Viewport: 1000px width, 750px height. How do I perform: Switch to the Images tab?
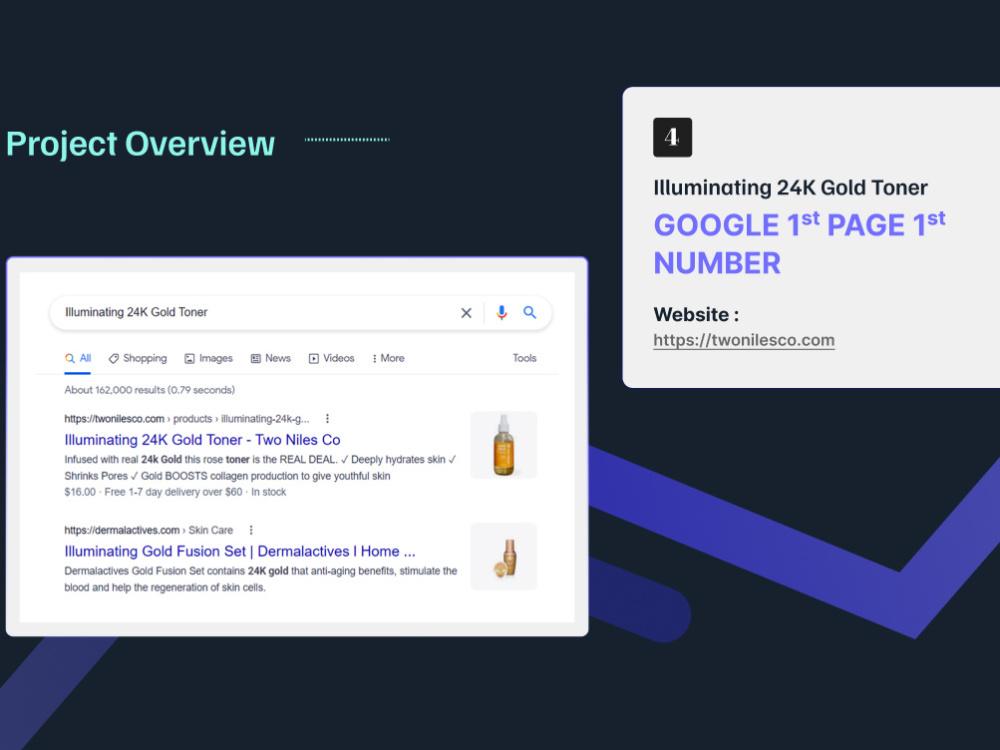pos(209,358)
